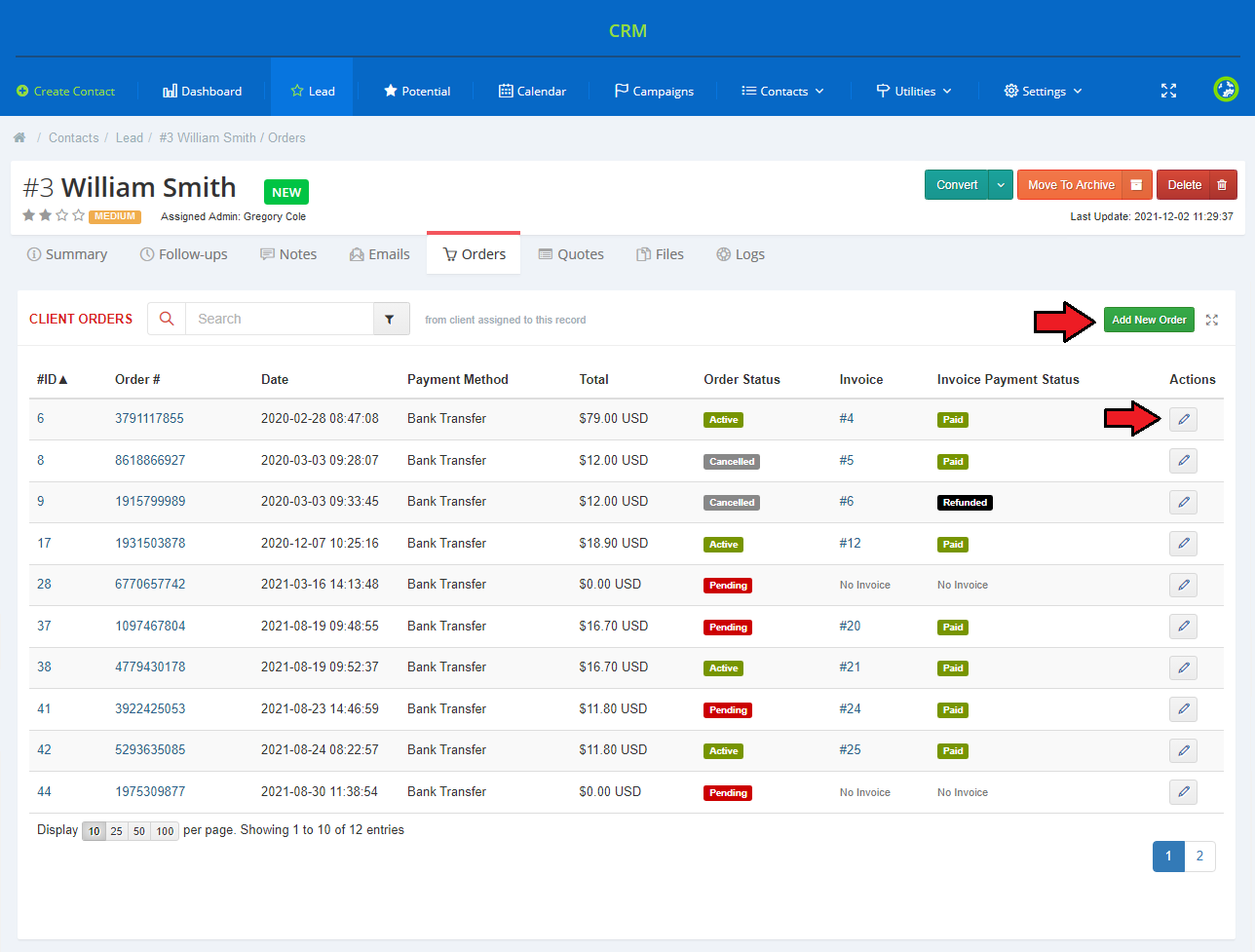Screen dimensions: 1255x952
Task: Edit order 6770657742 with pencil icon
Action: click(1183, 585)
